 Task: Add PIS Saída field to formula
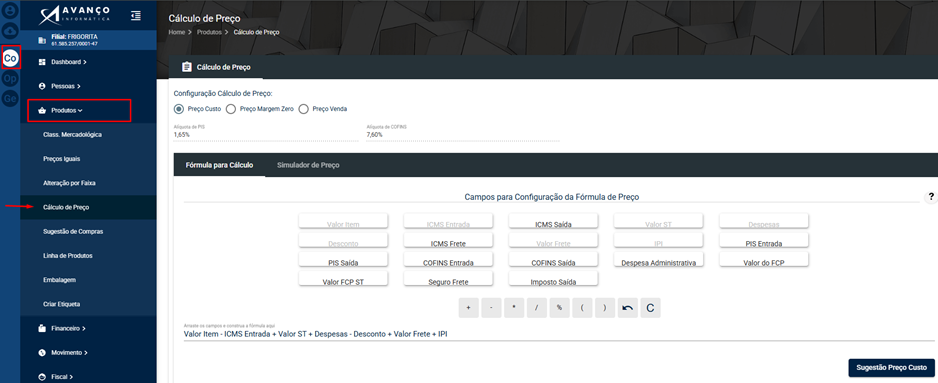[x=343, y=260]
